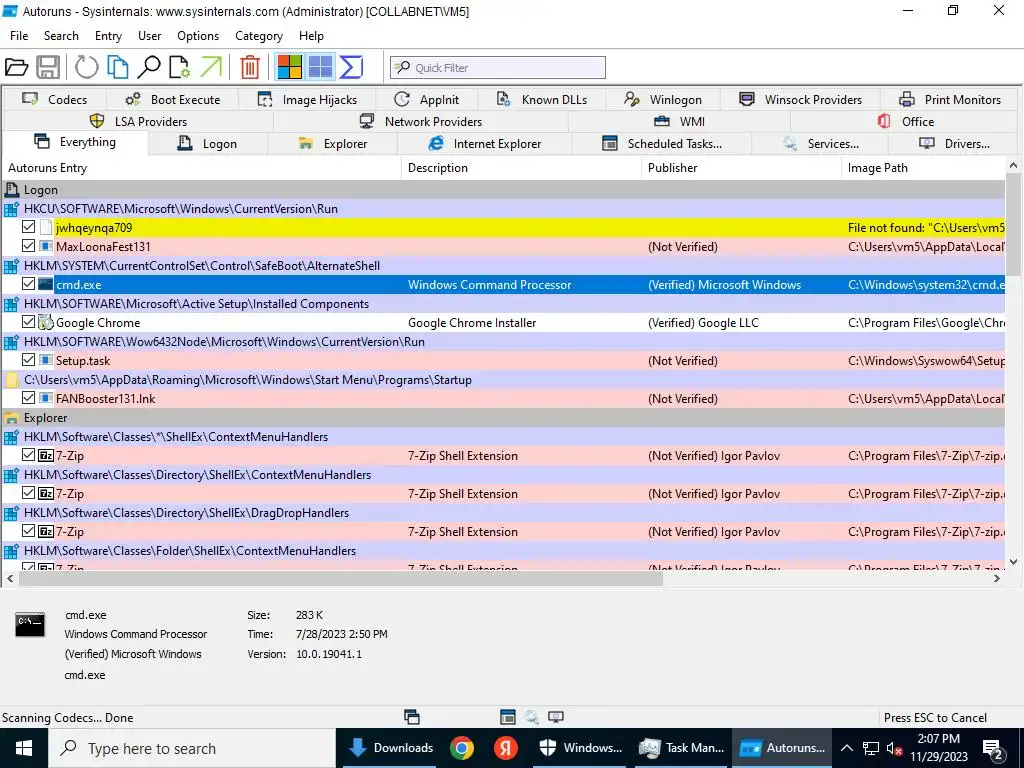Switch to the Office tab
The height and width of the screenshot is (768, 1024).
(905, 121)
